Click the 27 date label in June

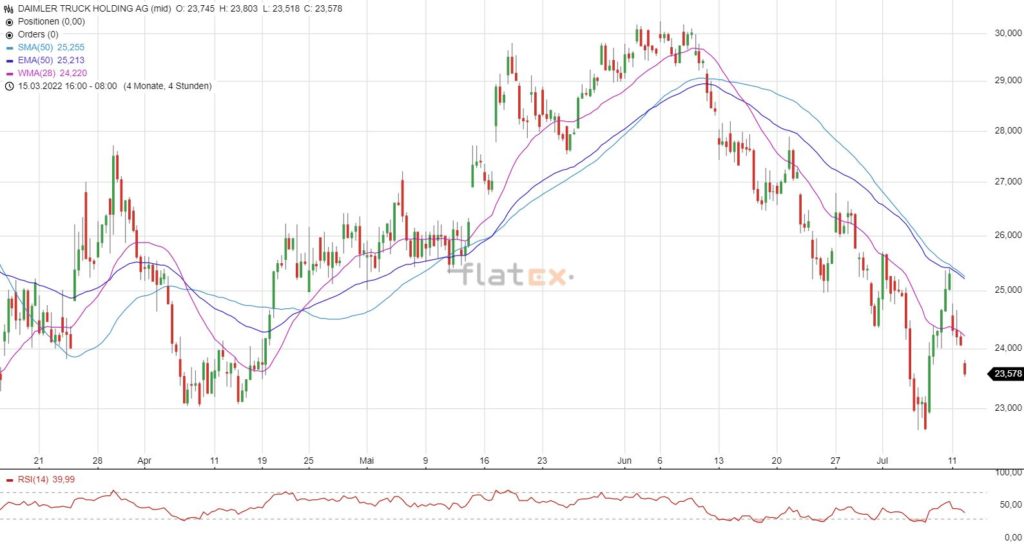836,460
